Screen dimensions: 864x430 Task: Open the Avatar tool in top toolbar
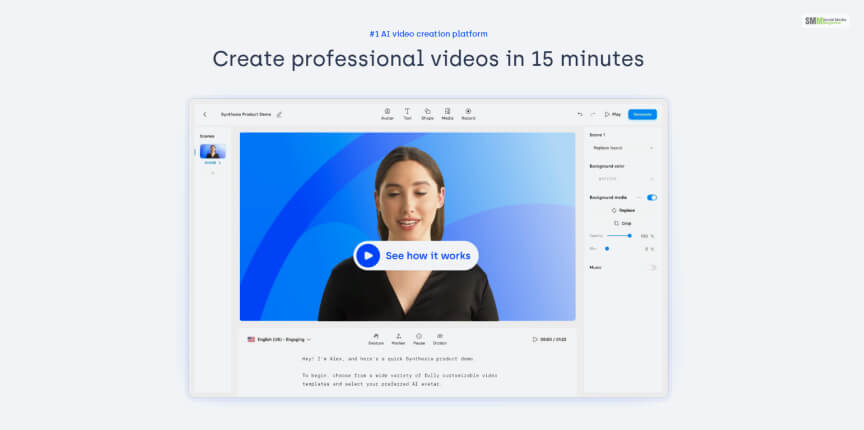(387, 113)
